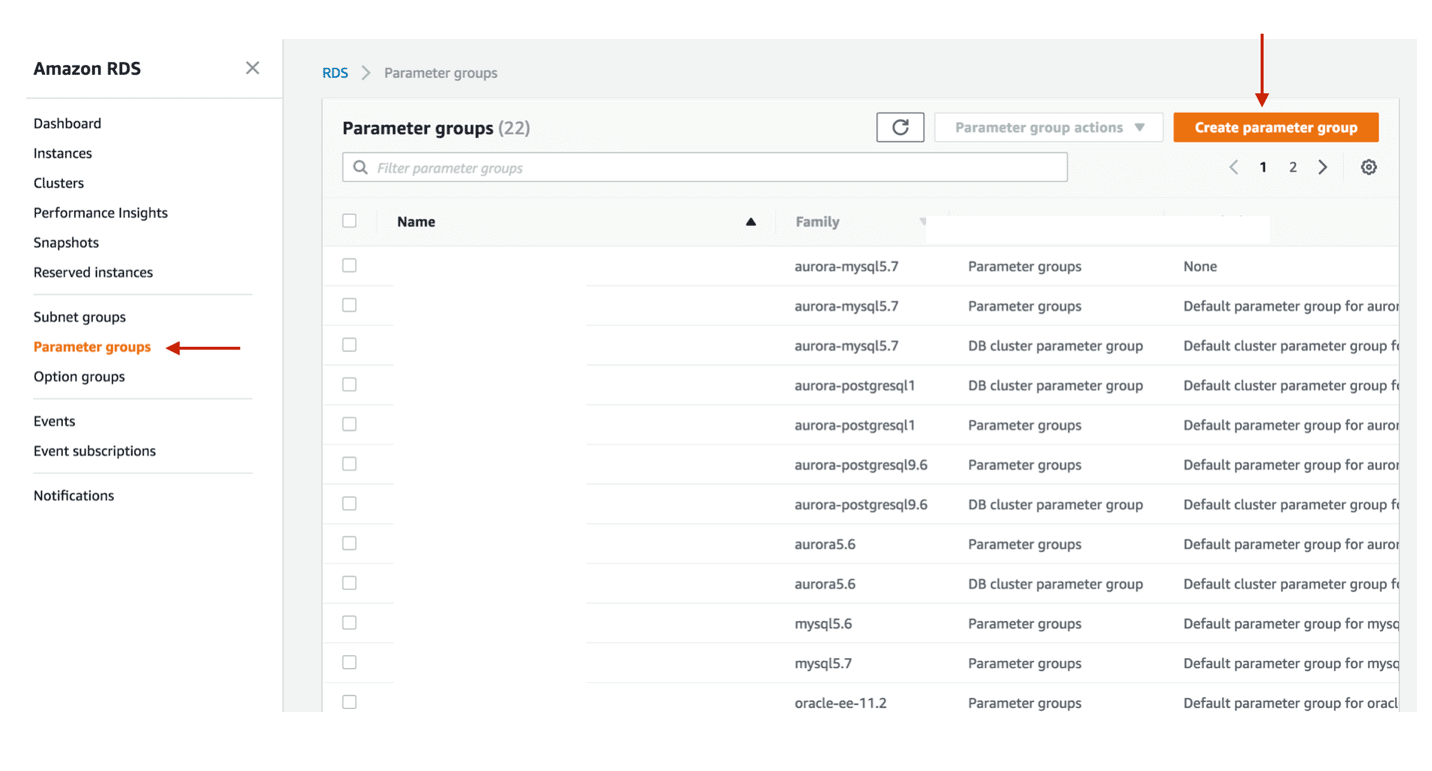1432x771 pixels.
Task: Click the mysql5.7 family cell
Action: pos(823,663)
